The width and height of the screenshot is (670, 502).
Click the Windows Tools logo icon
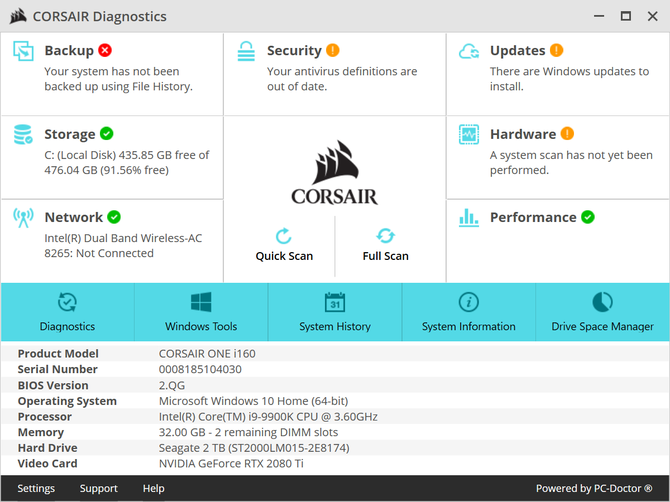(x=201, y=302)
